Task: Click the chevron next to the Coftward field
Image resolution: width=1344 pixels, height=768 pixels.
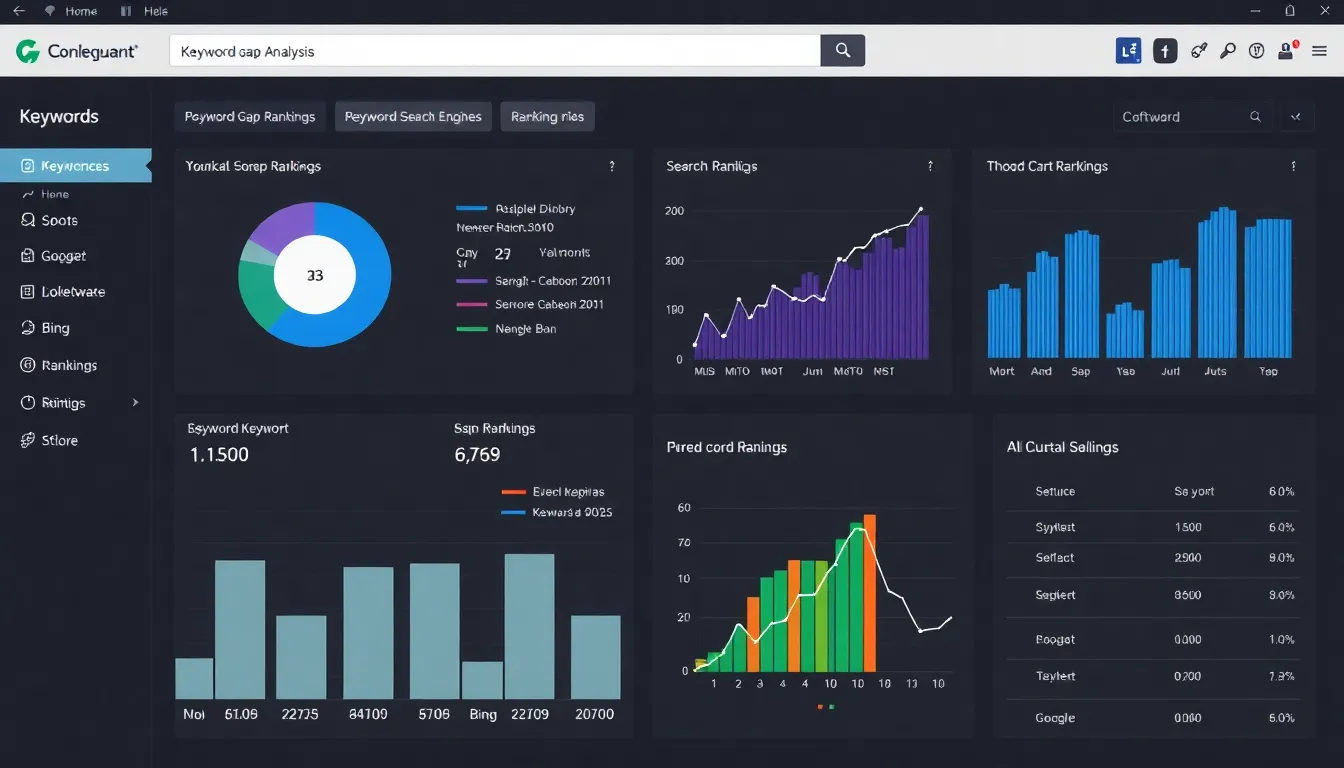Action: pyautogui.click(x=1297, y=116)
